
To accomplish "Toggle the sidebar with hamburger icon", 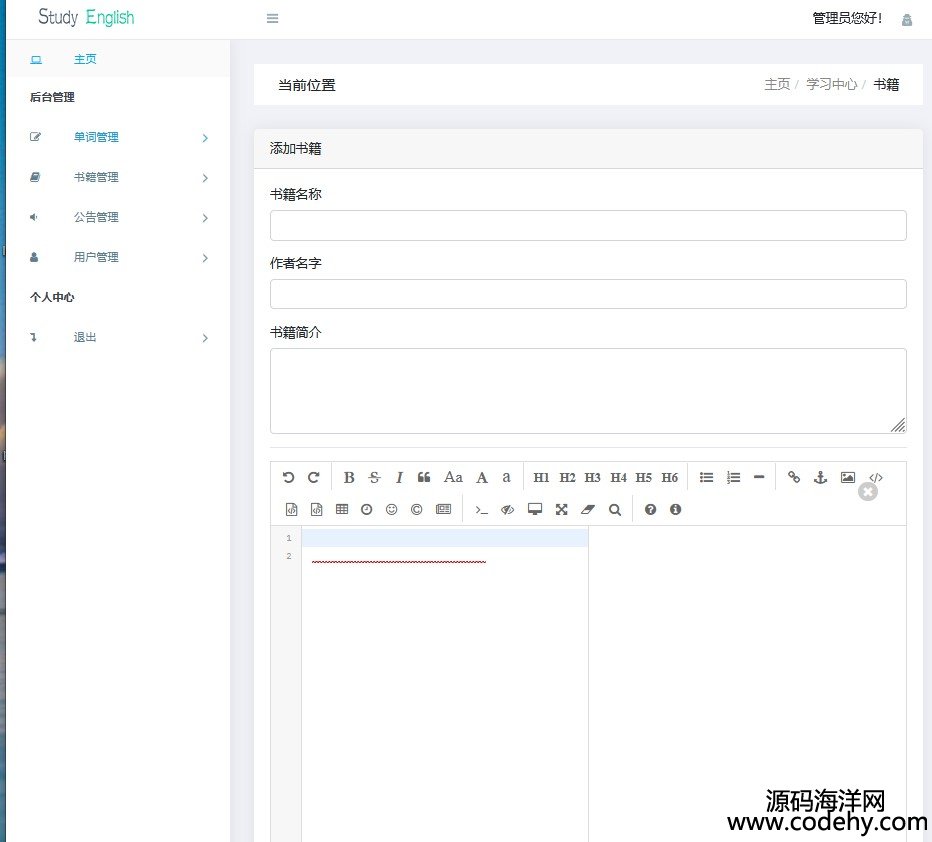I will pyautogui.click(x=272, y=18).
